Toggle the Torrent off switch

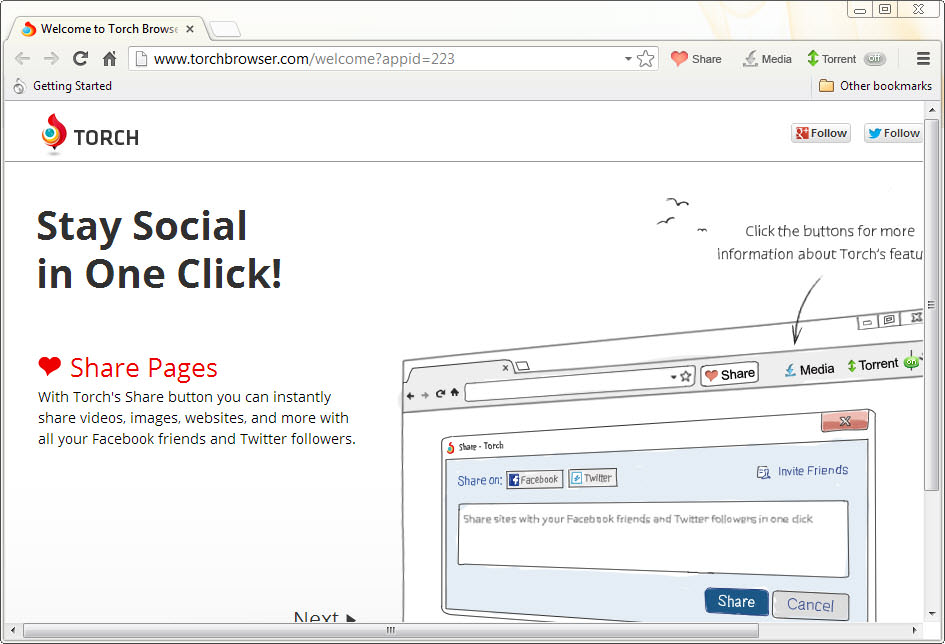click(874, 59)
